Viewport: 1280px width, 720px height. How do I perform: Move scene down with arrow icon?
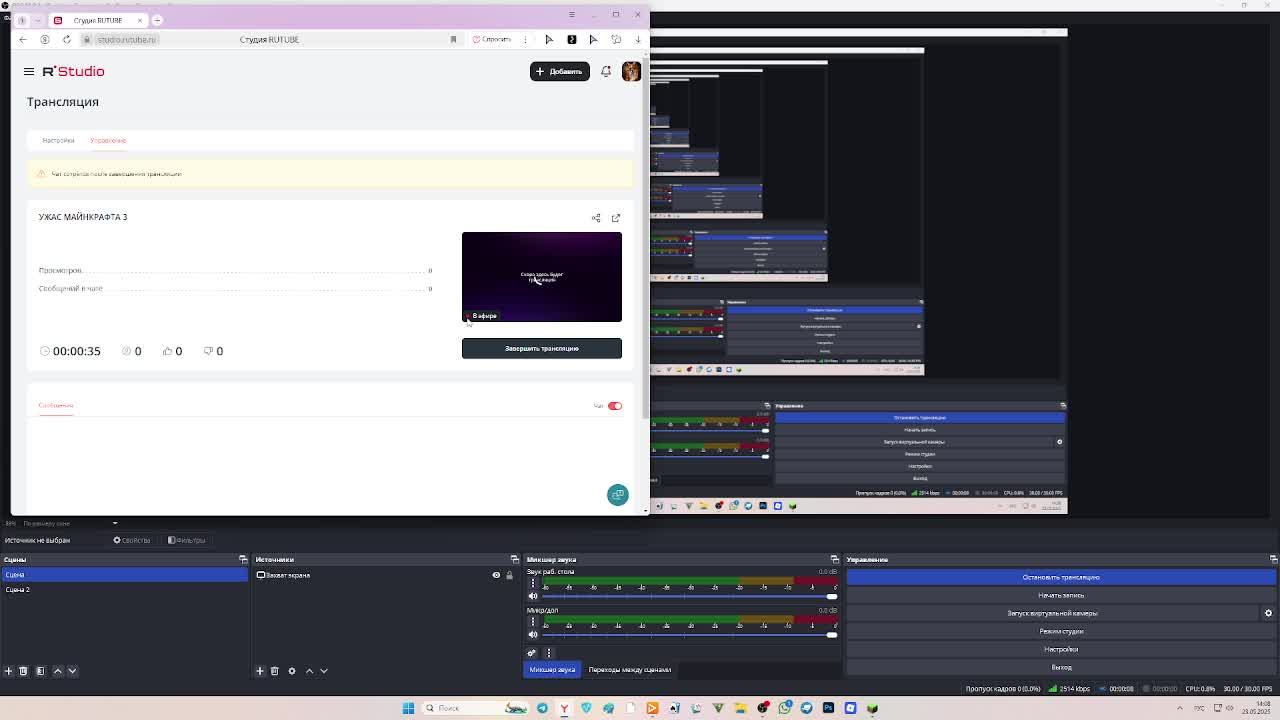[72, 671]
